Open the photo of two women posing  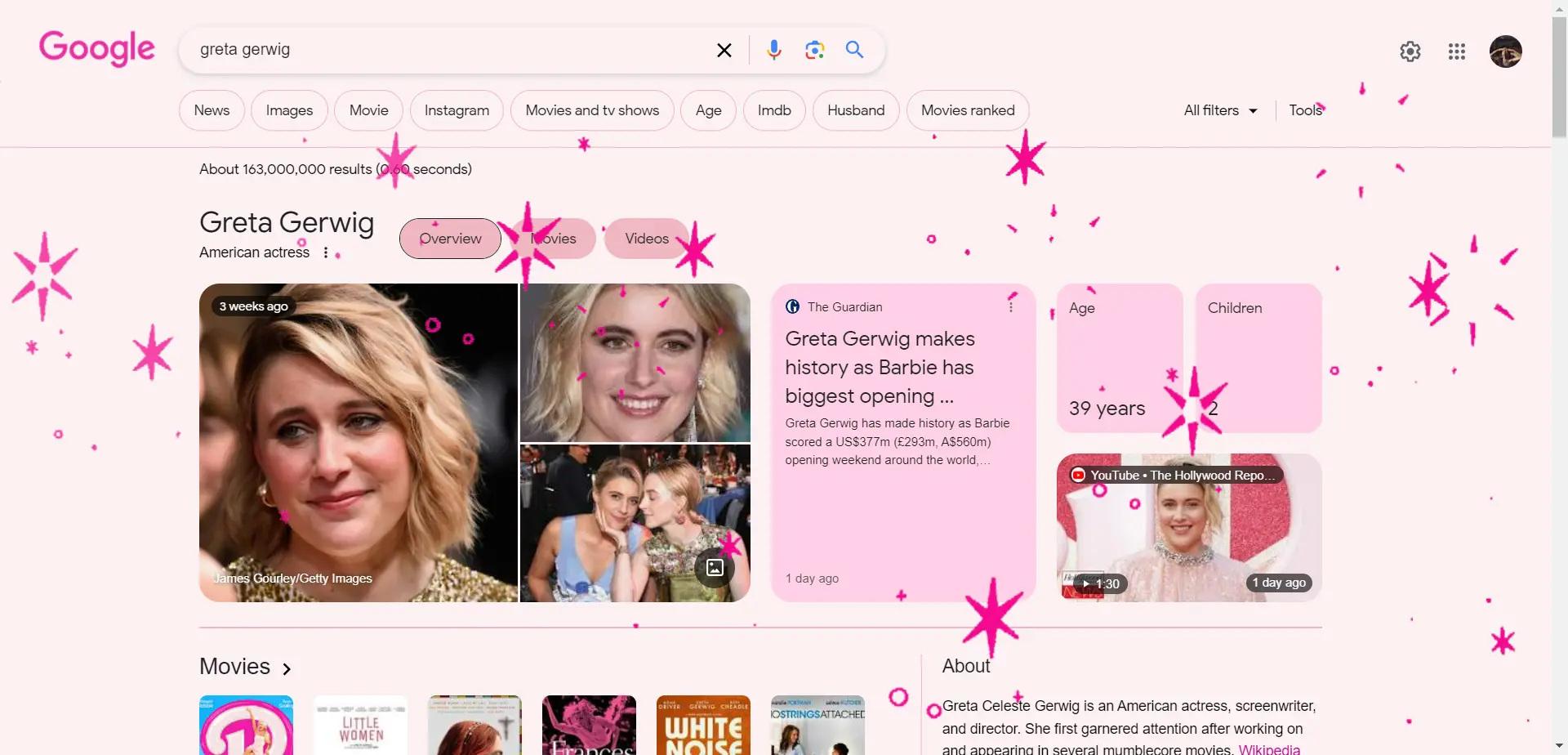click(635, 523)
